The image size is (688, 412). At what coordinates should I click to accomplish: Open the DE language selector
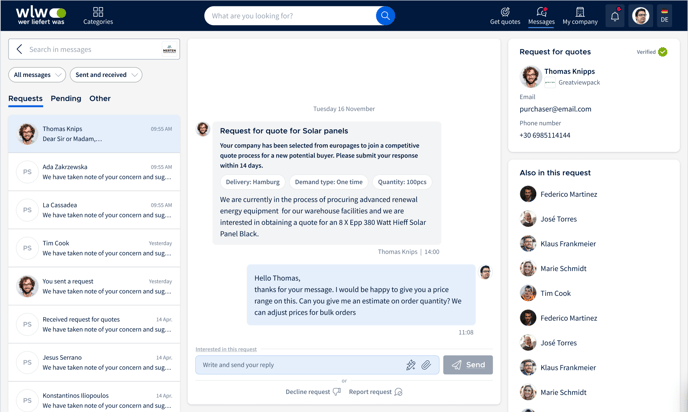[664, 16]
